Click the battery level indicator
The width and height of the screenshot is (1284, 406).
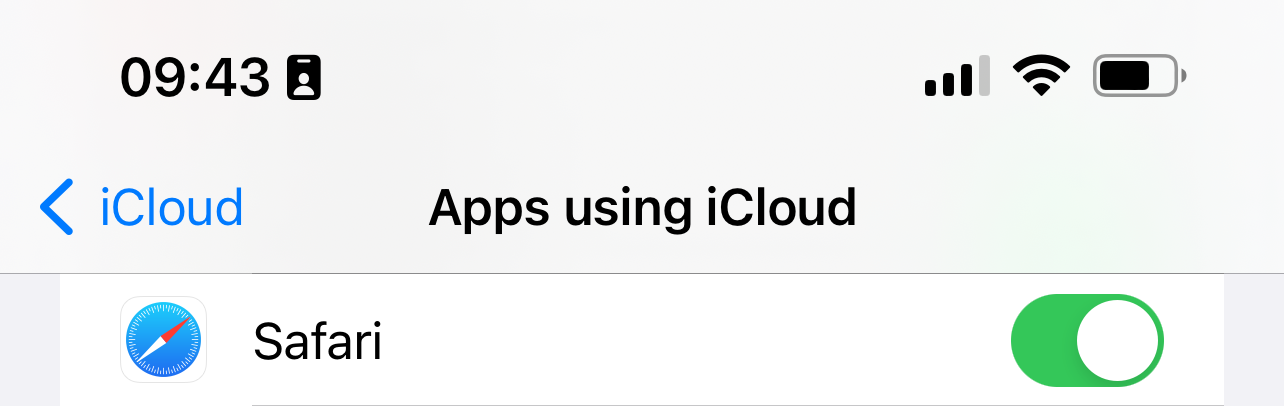[x=1135, y=76]
